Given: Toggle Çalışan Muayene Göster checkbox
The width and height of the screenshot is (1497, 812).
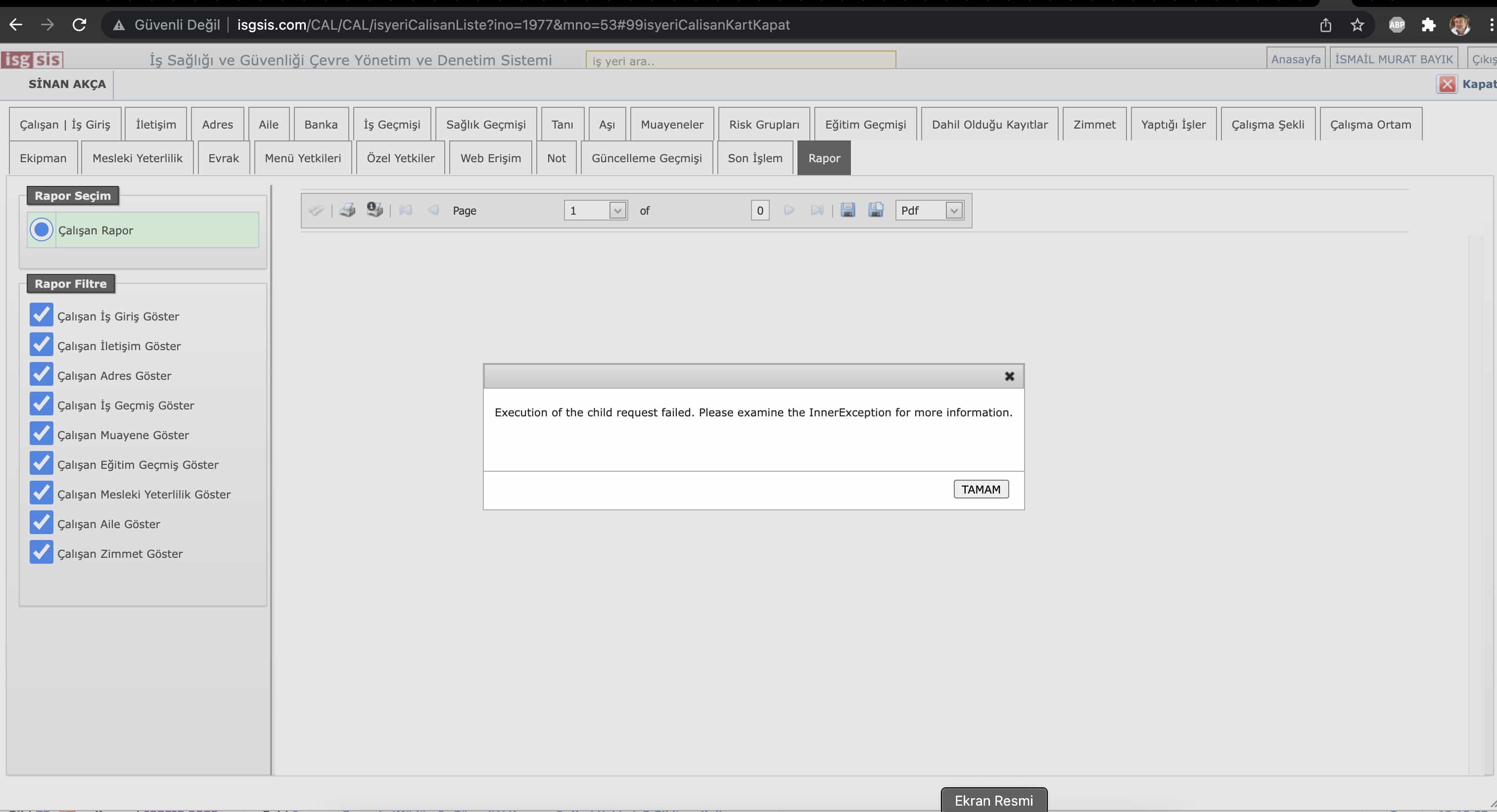Looking at the screenshot, I should 41,434.
